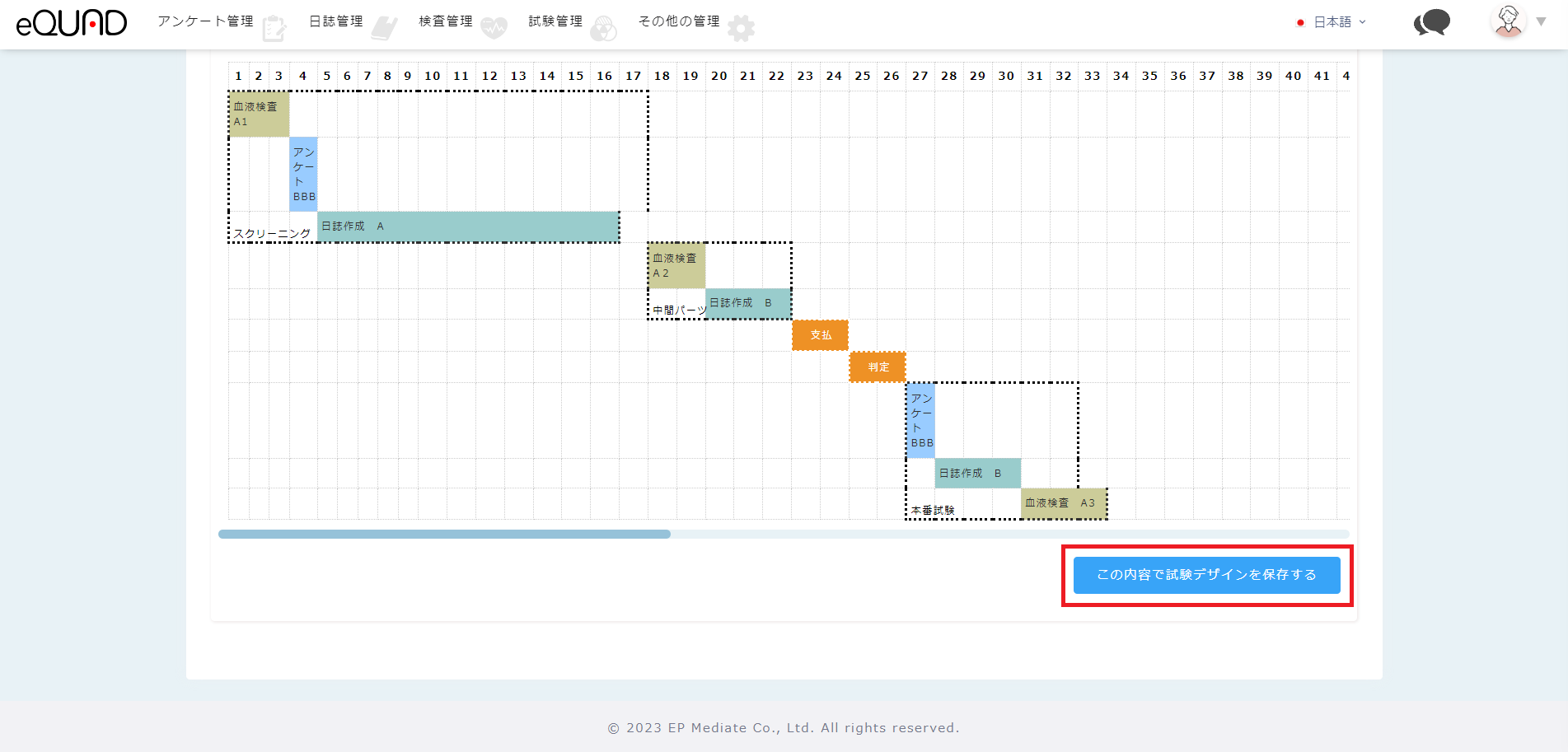Click the notebook icon beside 日誌管理

(384, 29)
